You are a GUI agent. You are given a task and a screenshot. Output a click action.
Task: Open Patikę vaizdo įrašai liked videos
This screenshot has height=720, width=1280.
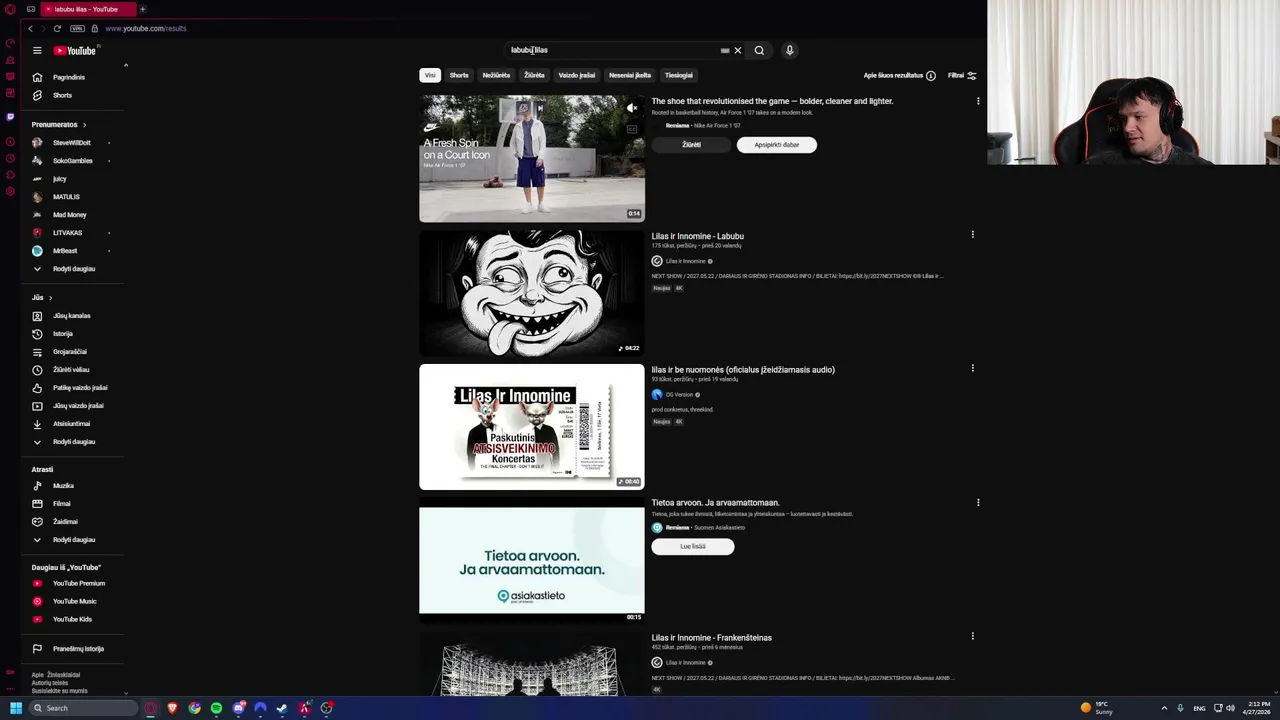pos(80,388)
